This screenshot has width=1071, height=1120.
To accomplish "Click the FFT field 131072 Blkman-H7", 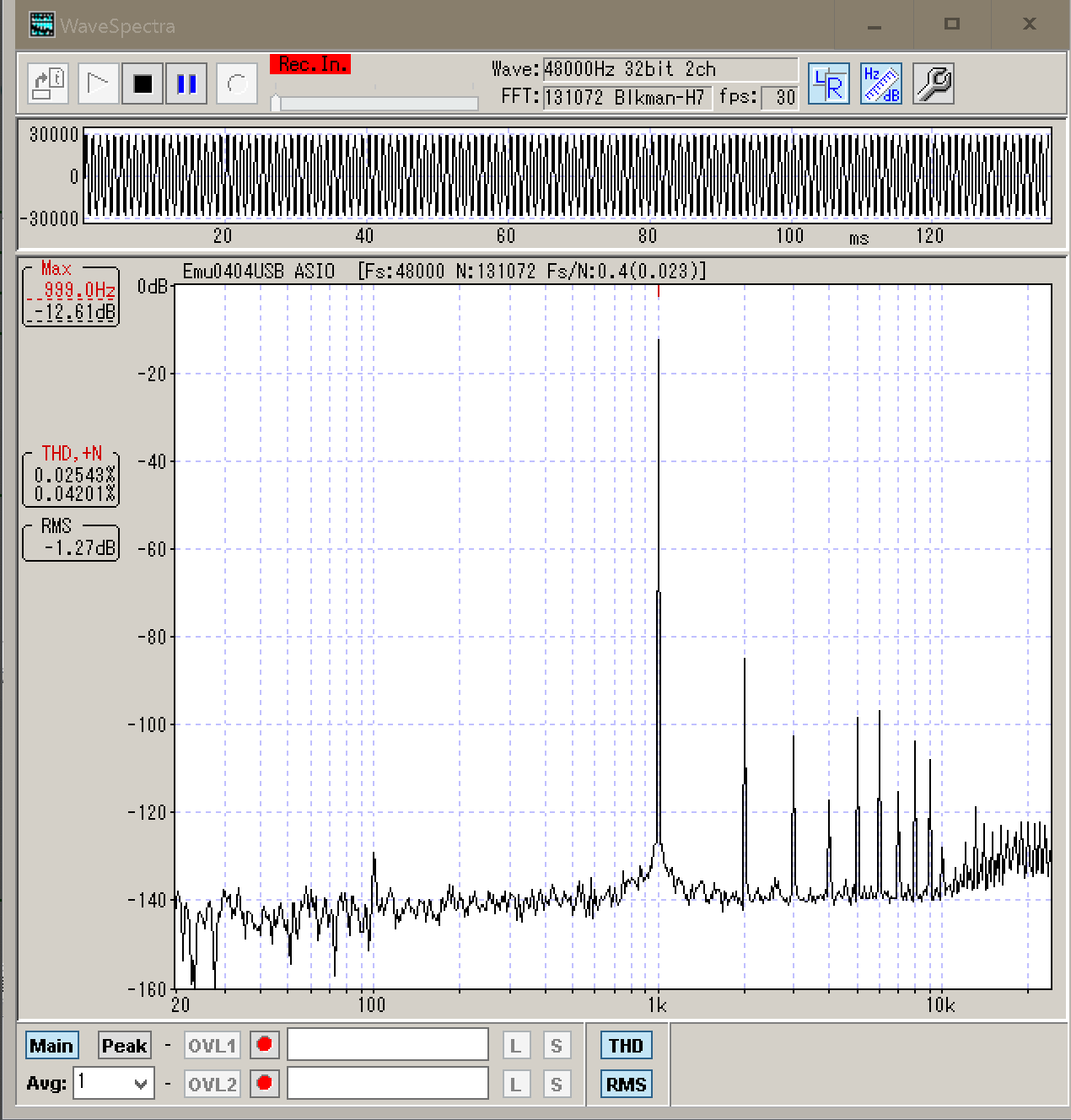I will pos(627,98).
